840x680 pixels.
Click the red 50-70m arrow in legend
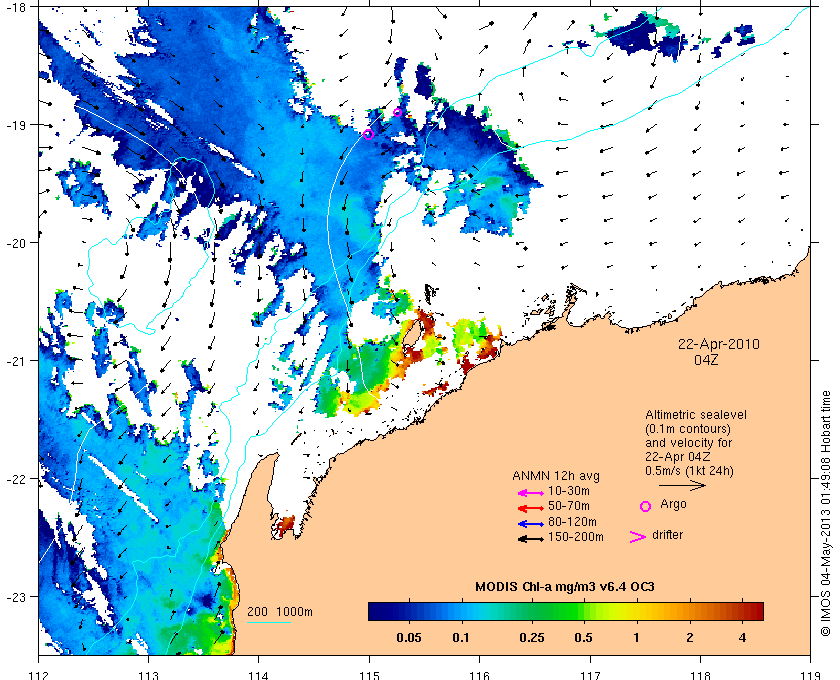pos(531,508)
